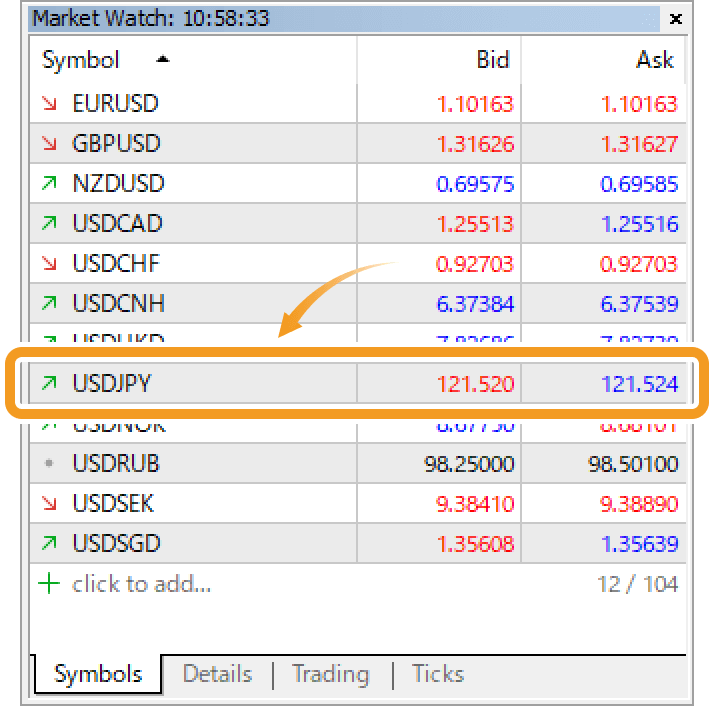
Task: Click the NZDUSD green up-arrow icon
Action: pos(49,184)
